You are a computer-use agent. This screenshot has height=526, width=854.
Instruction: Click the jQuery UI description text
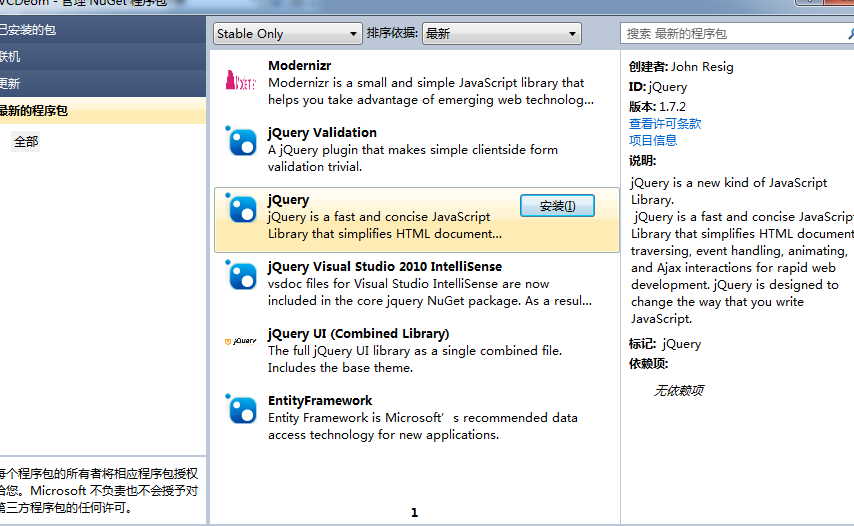(414, 359)
